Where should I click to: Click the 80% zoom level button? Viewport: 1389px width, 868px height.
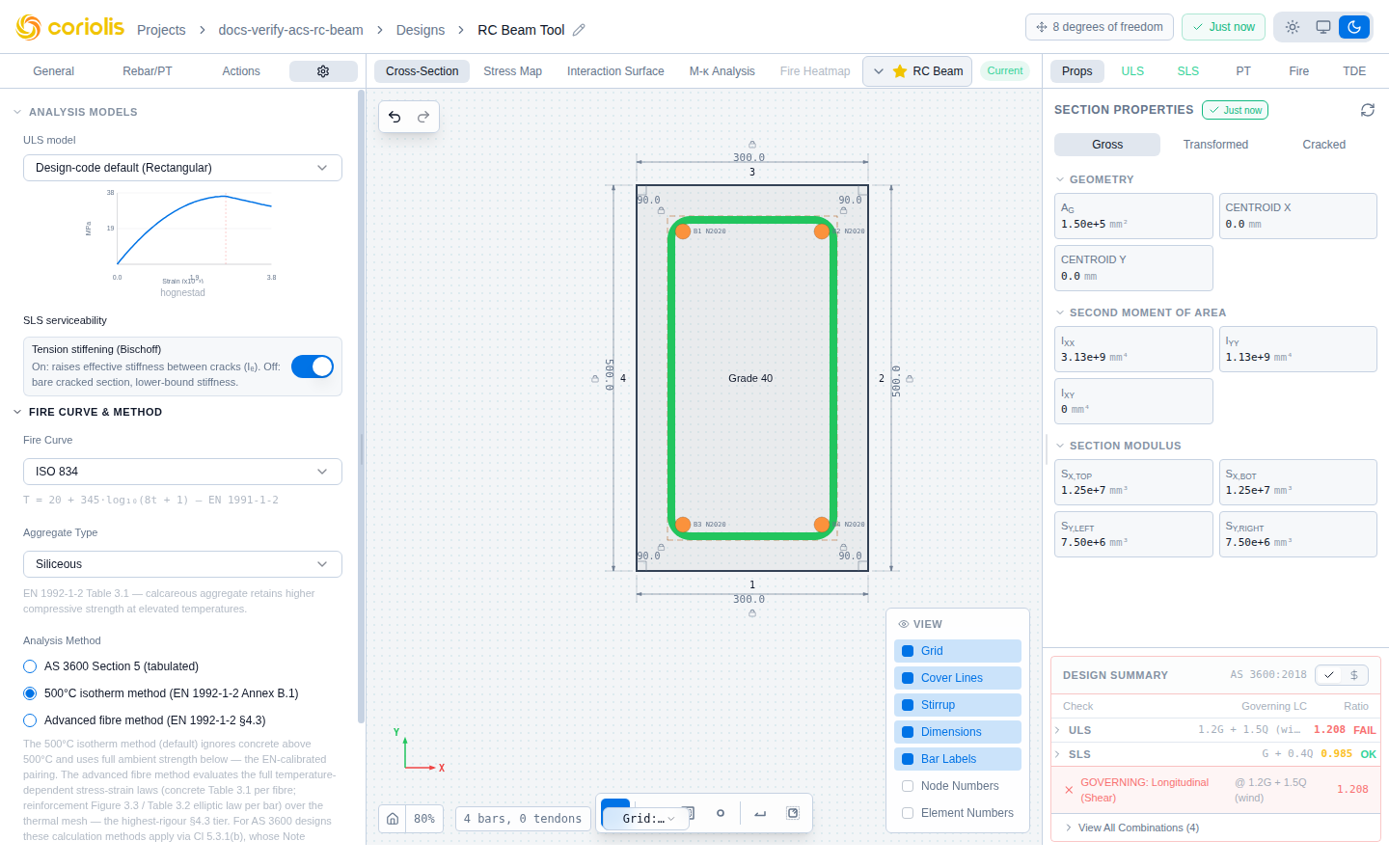424,819
